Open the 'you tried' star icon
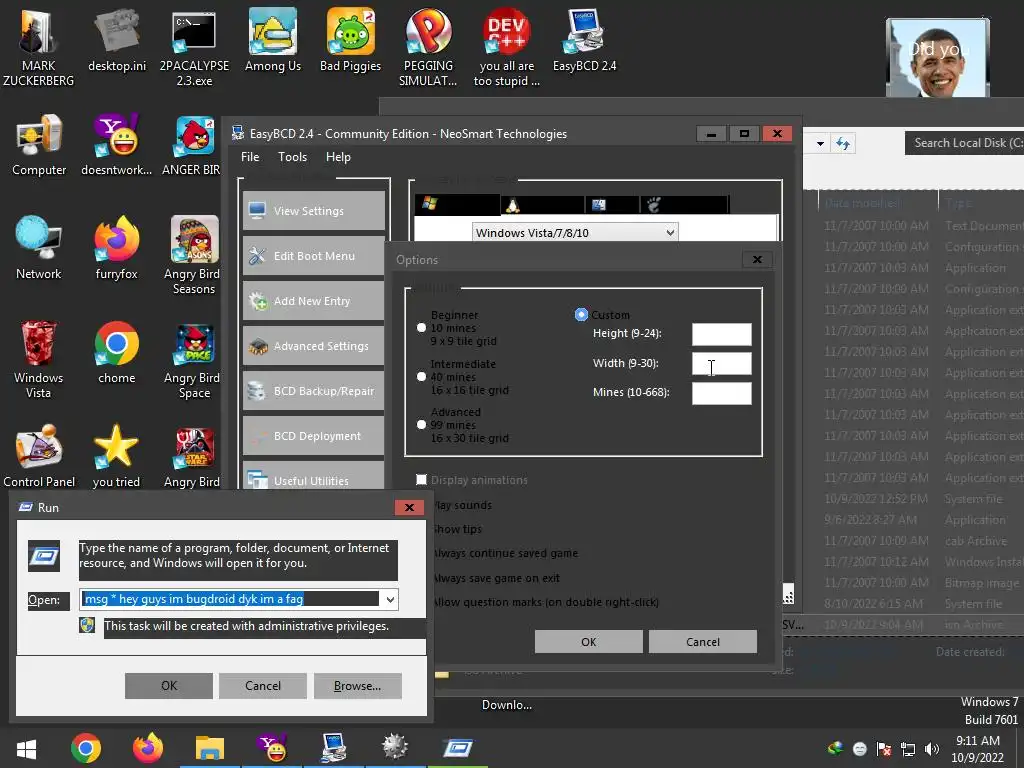Image resolution: width=1024 pixels, height=768 pixels. click(116, 456)
